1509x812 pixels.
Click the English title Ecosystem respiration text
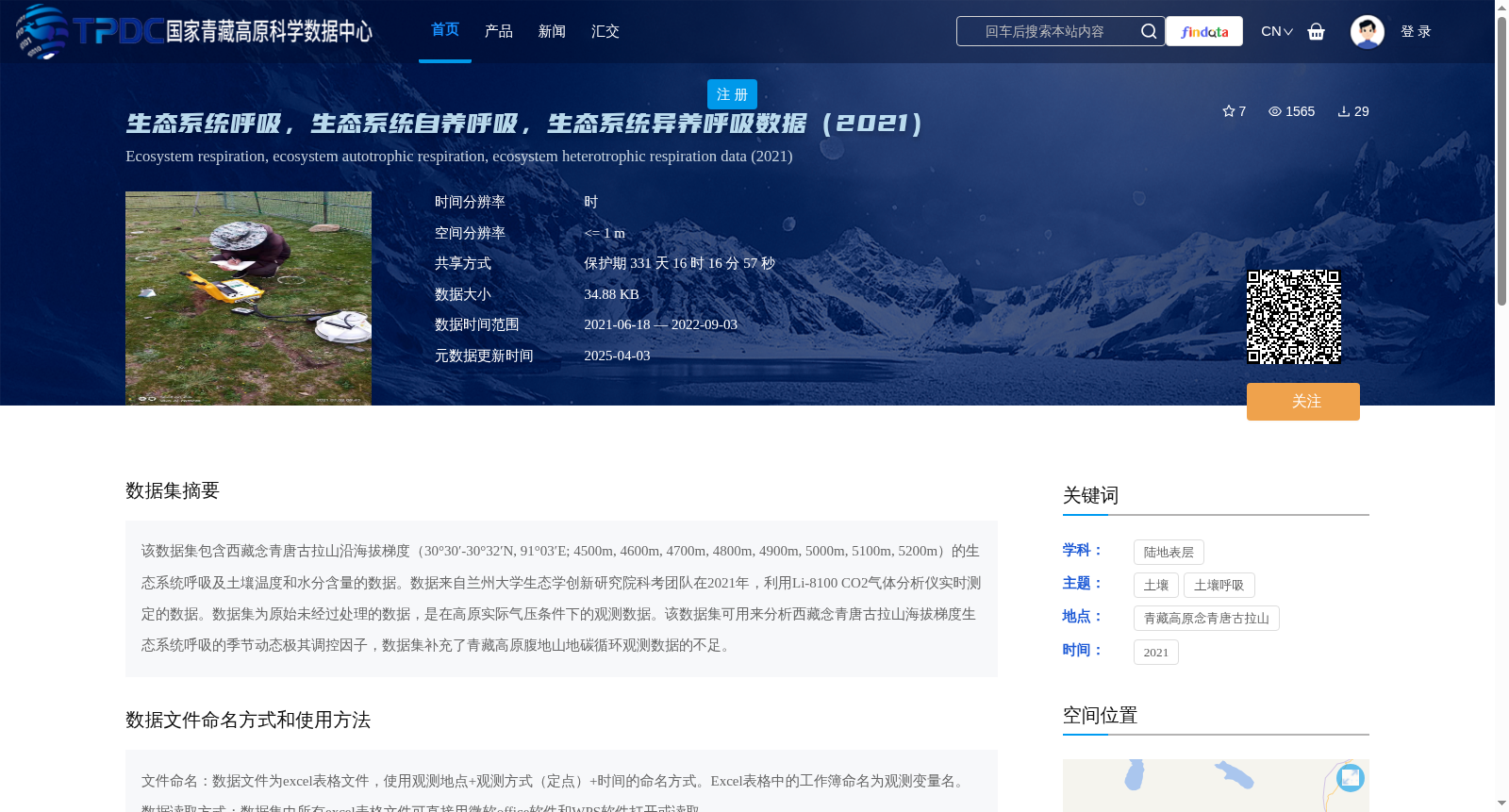(459, 157)
